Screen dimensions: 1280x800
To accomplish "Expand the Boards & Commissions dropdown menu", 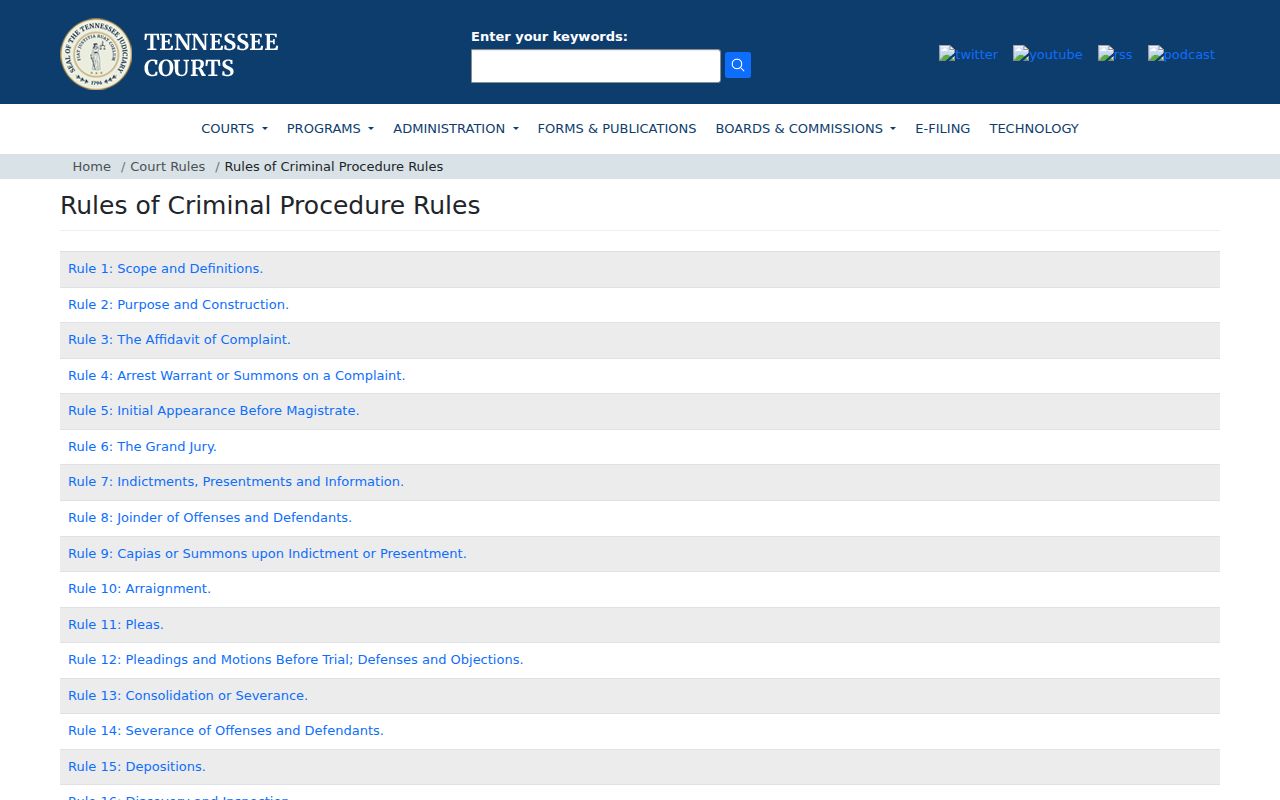I will [x=805, y=128].
